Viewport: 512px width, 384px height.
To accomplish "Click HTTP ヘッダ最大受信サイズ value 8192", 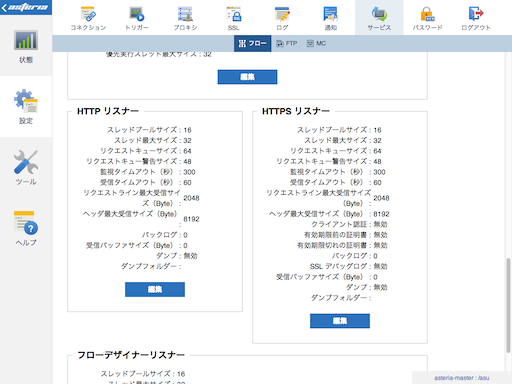I will tap(191, 219).
